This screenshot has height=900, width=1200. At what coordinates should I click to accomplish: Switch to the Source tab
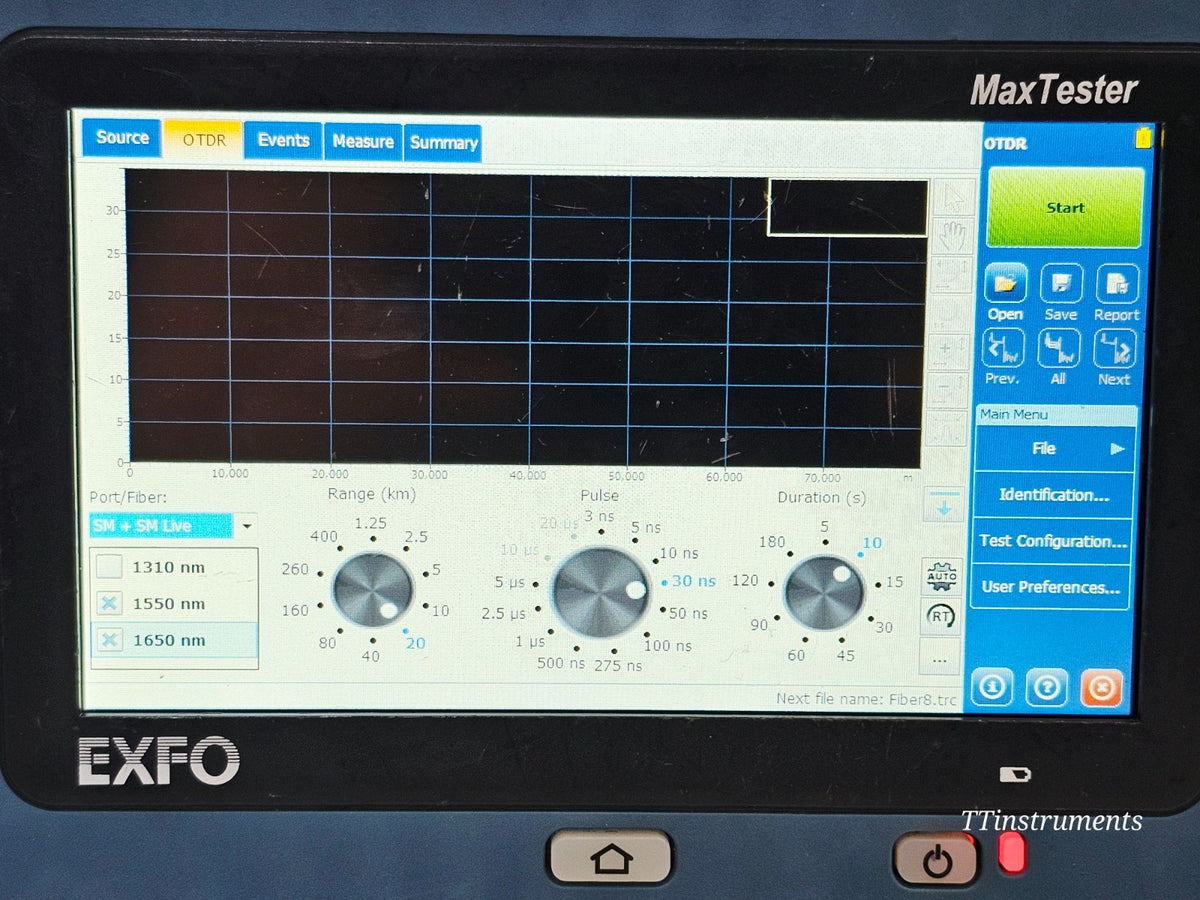(122, 138)
